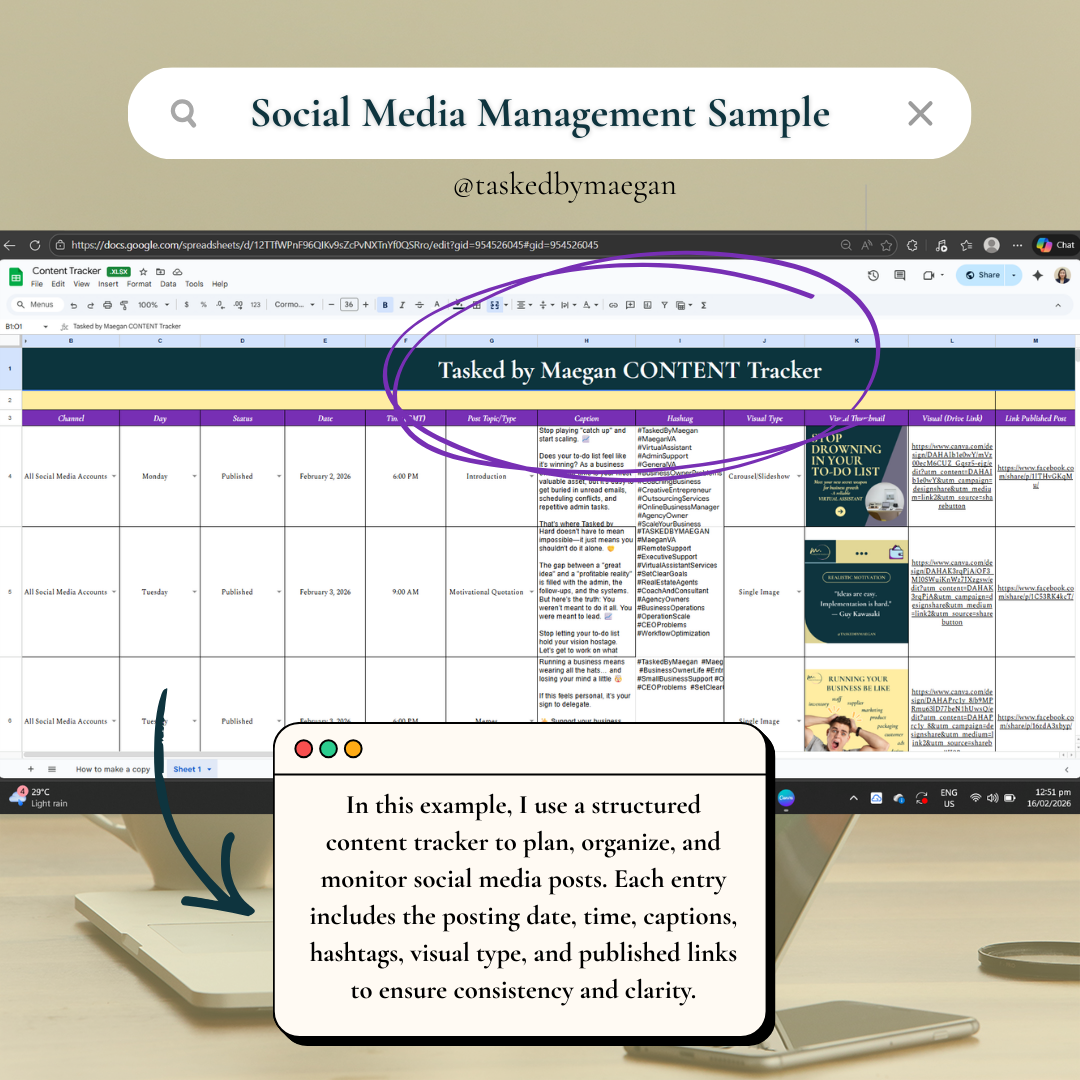Screen dimensions: 1080x1080
Task: Toggle strikethrough formatting
Action: click(419, 305)
